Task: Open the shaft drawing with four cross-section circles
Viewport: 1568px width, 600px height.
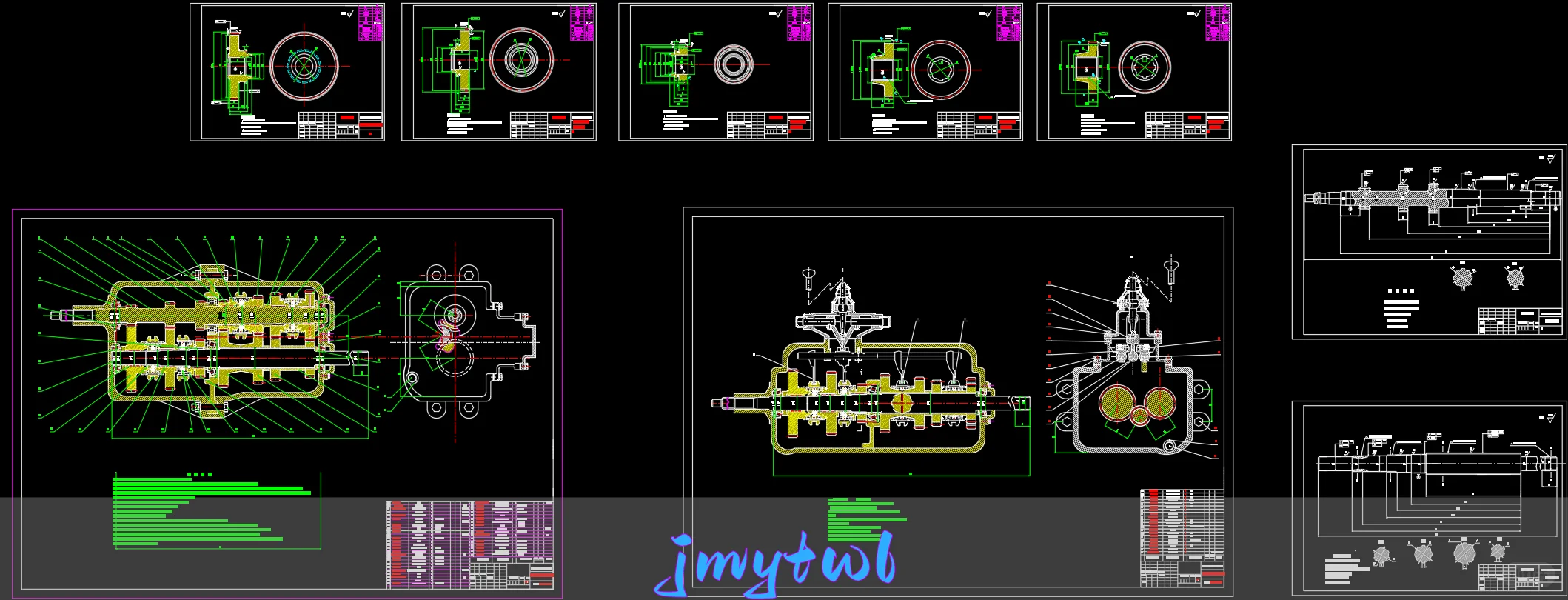Action: (x=1429, y=499)
